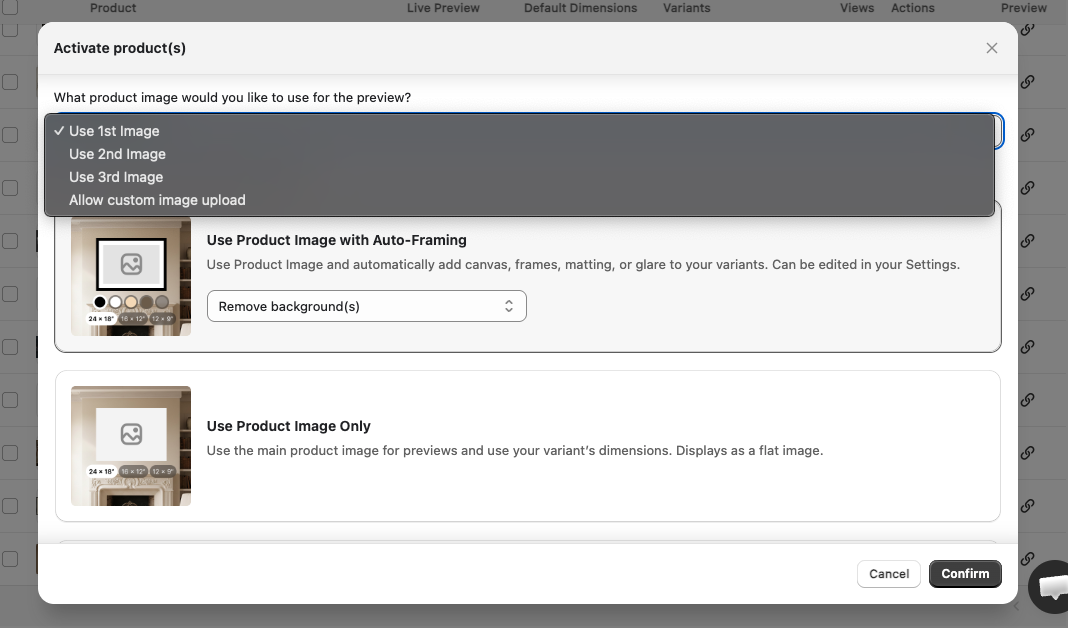The height and width of the screenshot is (628, 1068).
Task: Click the Default Dimensions column header
Action: click(x=580, y=8)
